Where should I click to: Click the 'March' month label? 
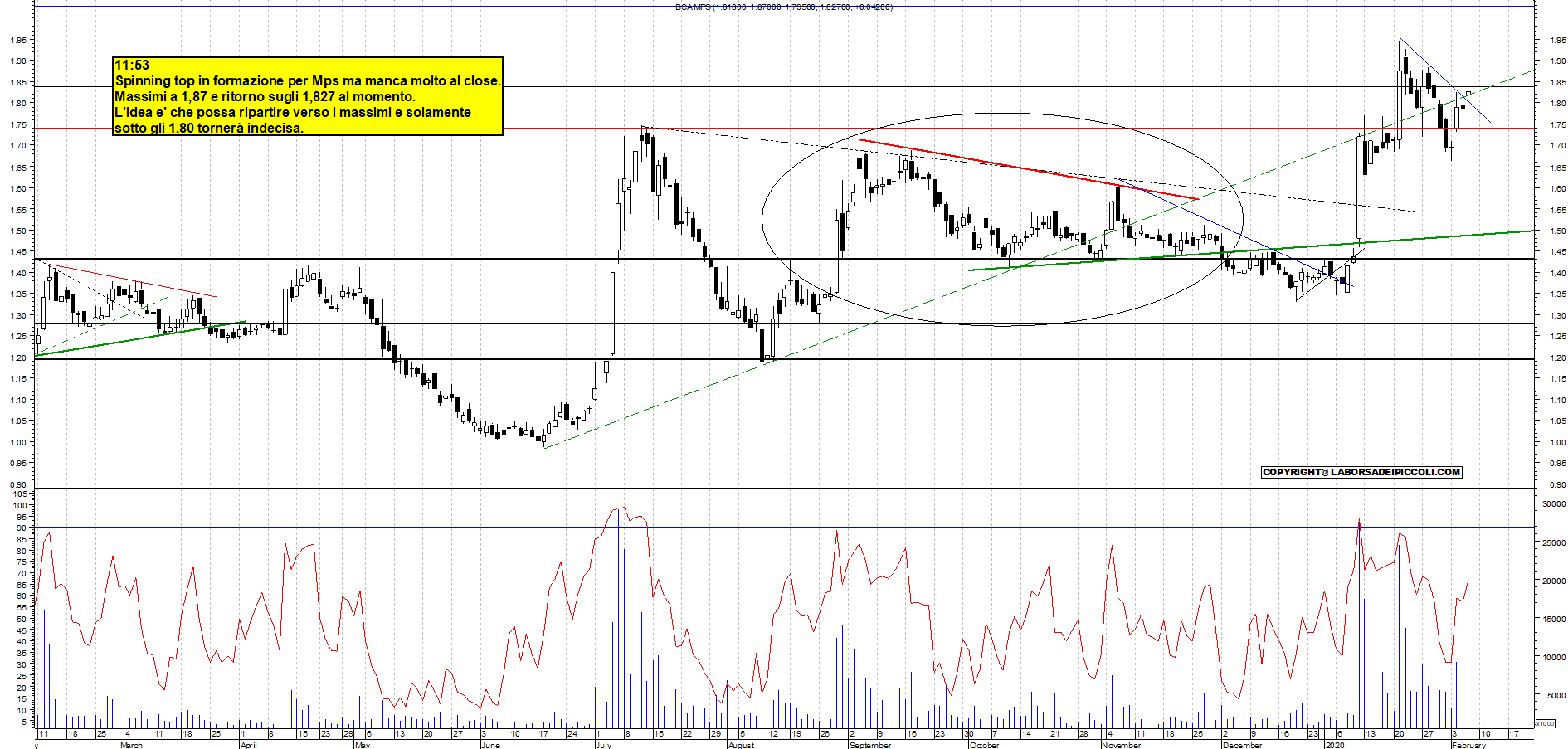131,745
